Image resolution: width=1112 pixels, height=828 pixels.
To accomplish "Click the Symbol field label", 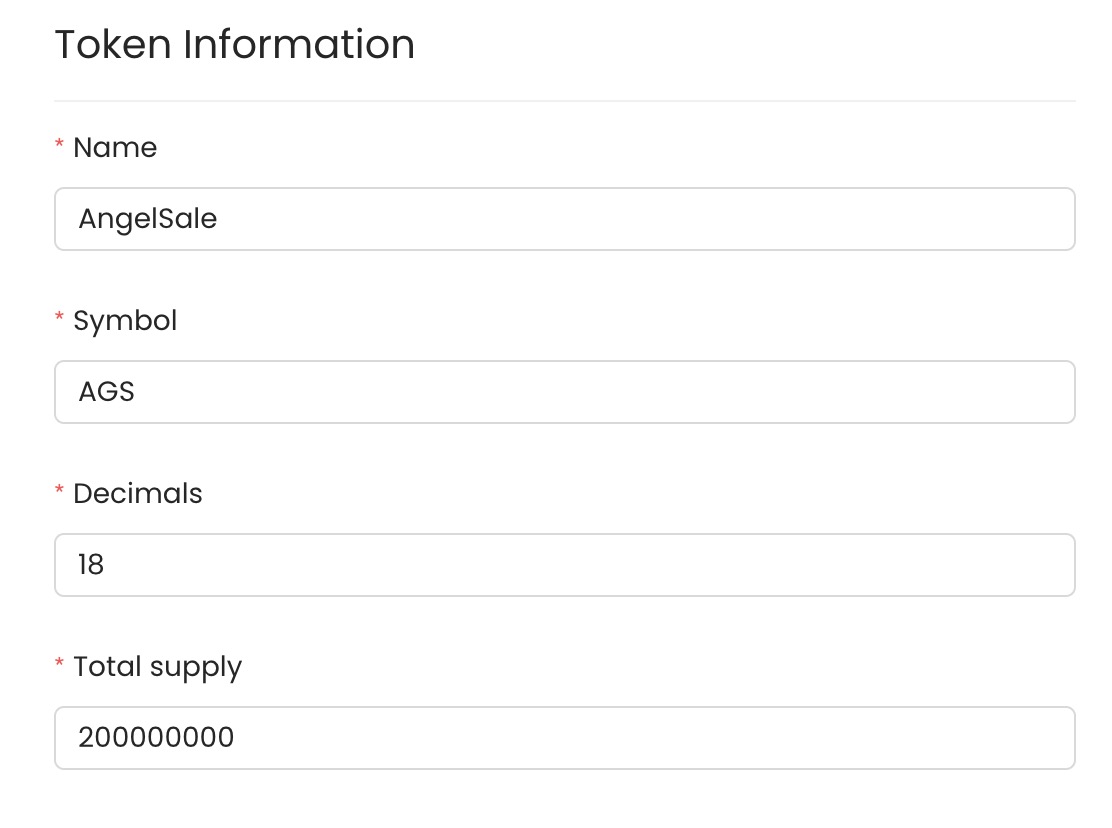I will pyautogui.click(x=125, y=321).
